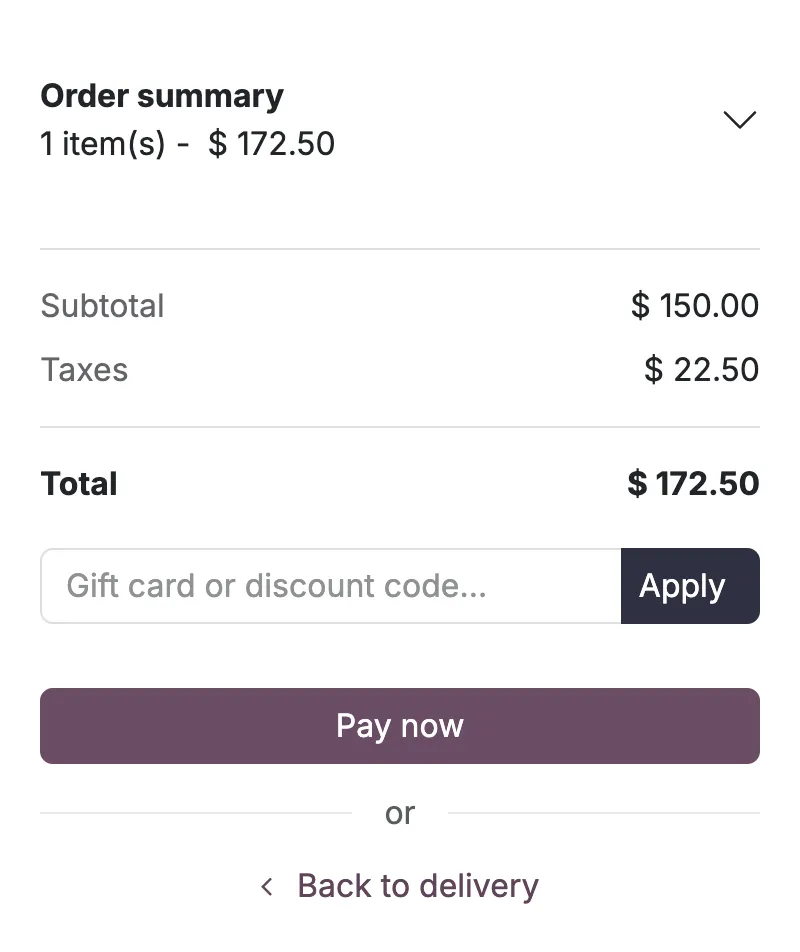Click the Order summary heading
Image resolution: width=800 pixels, height=952 pixels.
[x=162, y=96]
